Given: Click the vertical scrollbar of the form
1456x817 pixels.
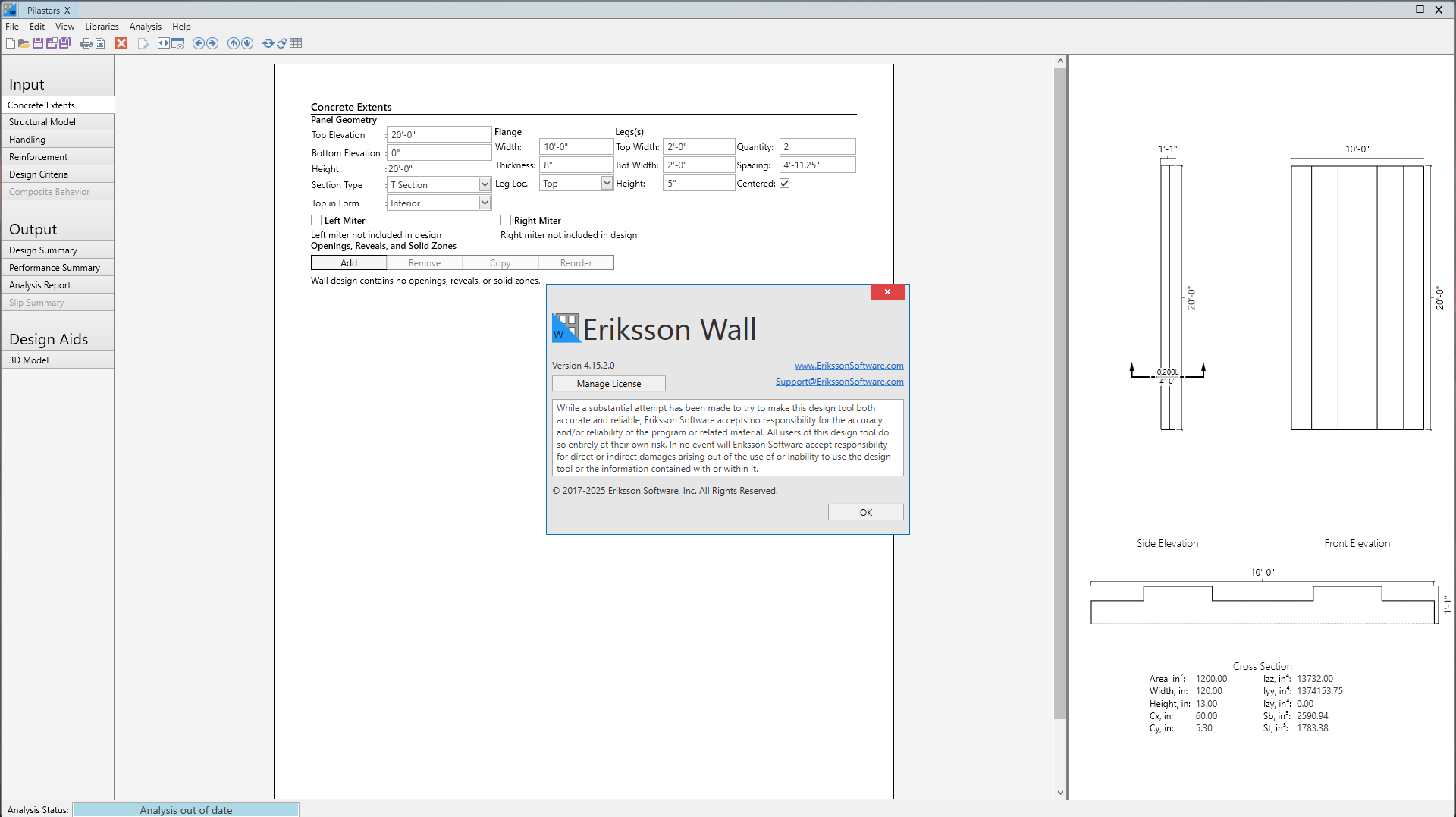Looking at the screenshot, I should (1060, 394).
